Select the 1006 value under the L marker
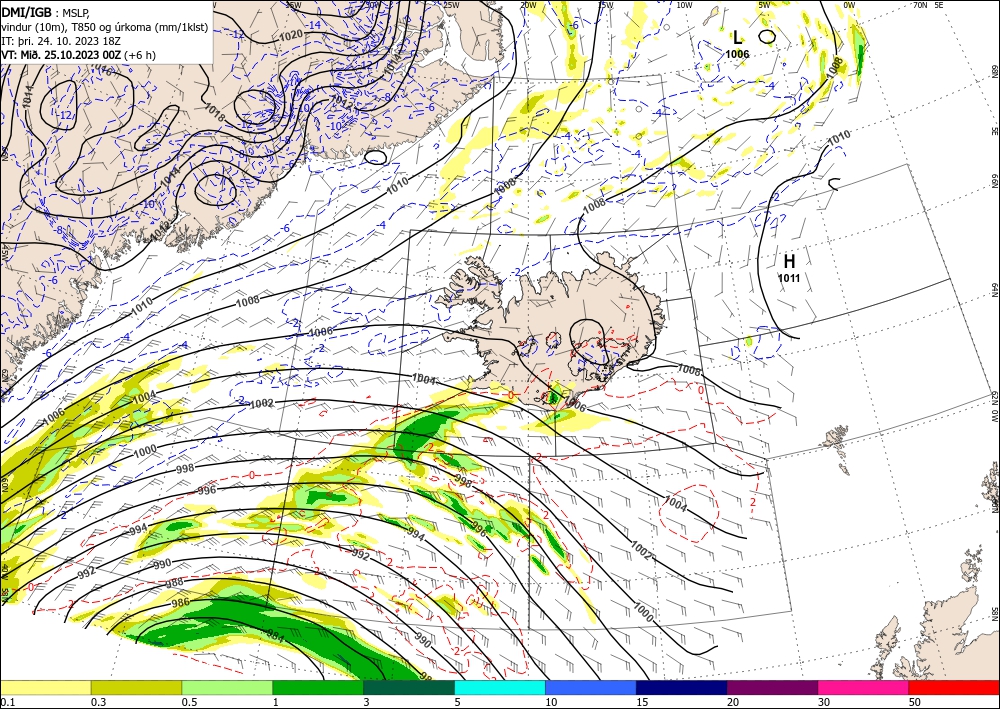 737,54
